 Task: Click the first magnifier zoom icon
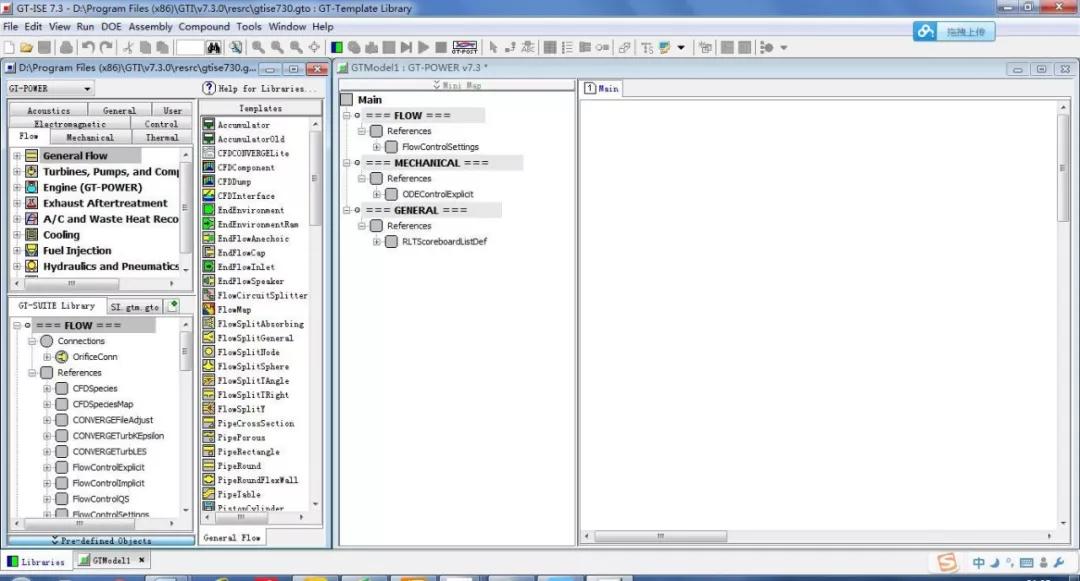pos(258,47)
